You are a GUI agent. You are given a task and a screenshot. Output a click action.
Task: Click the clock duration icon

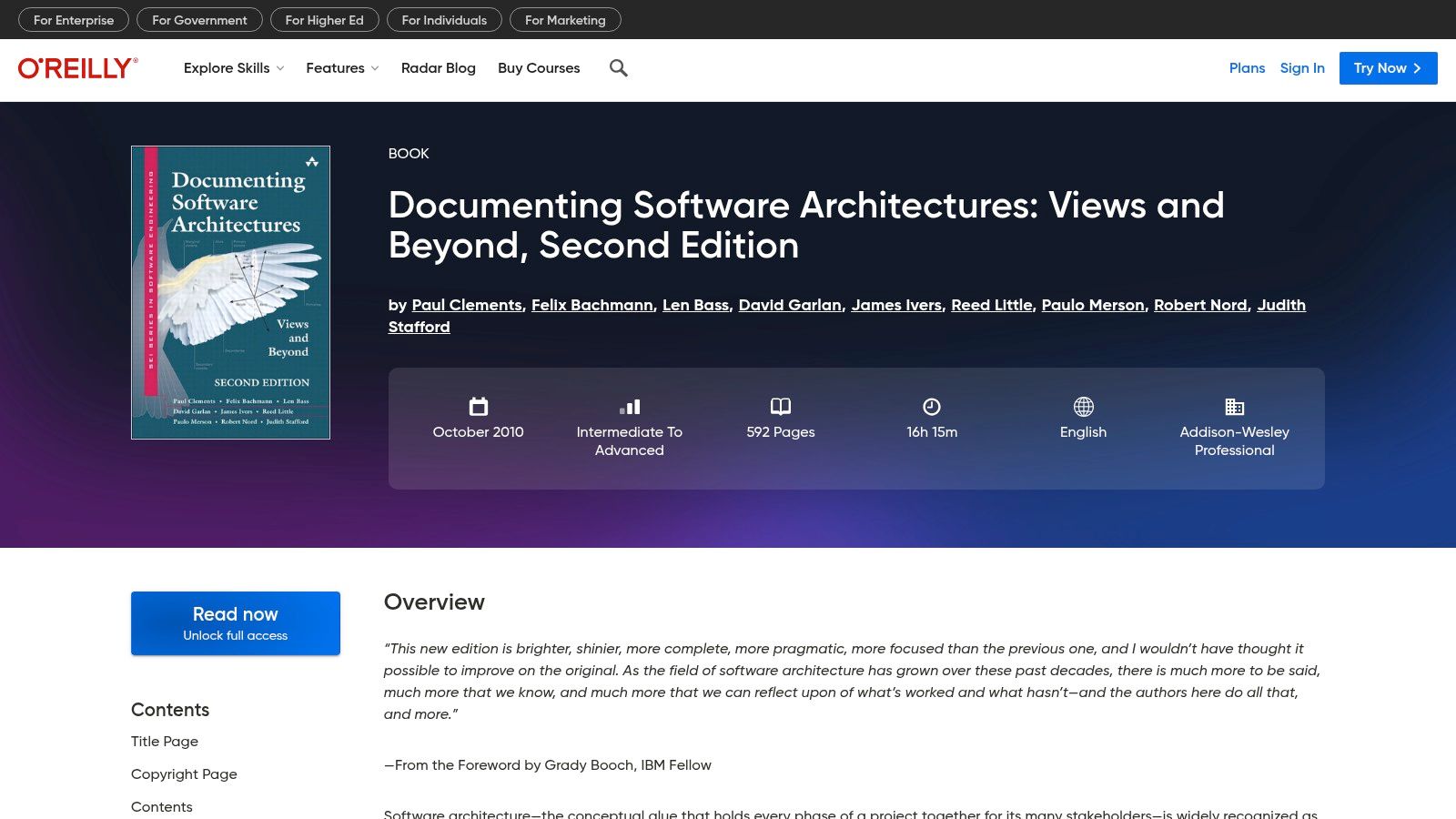click(931, 407)
